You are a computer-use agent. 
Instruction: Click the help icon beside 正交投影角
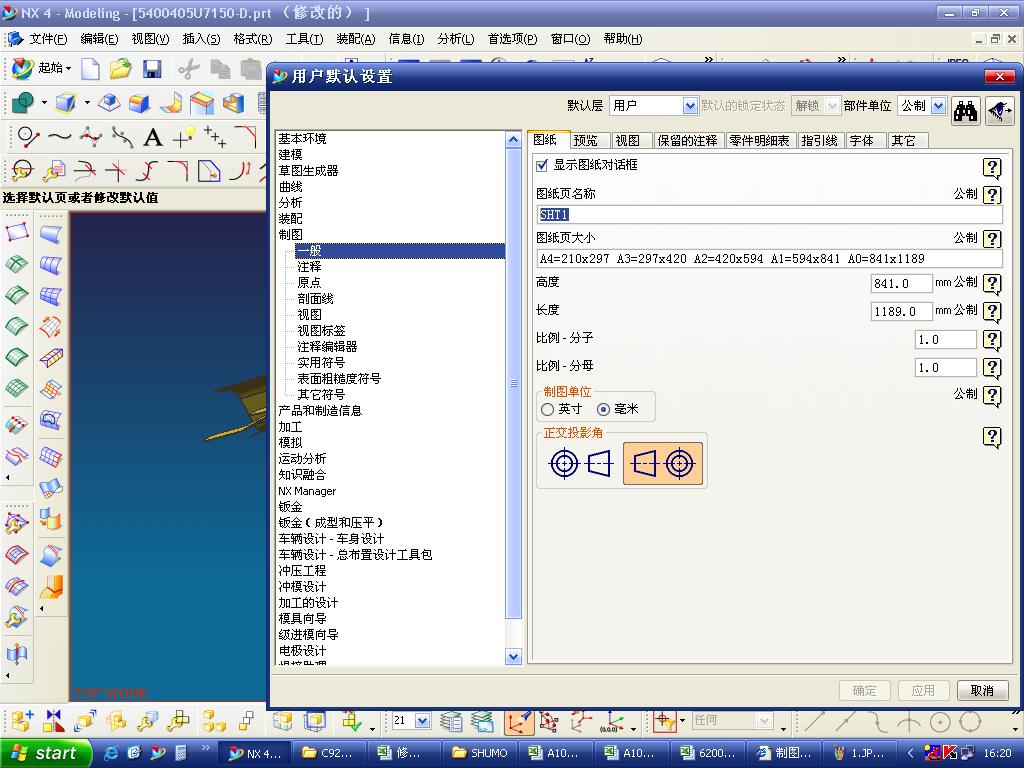tap(992, 437)
